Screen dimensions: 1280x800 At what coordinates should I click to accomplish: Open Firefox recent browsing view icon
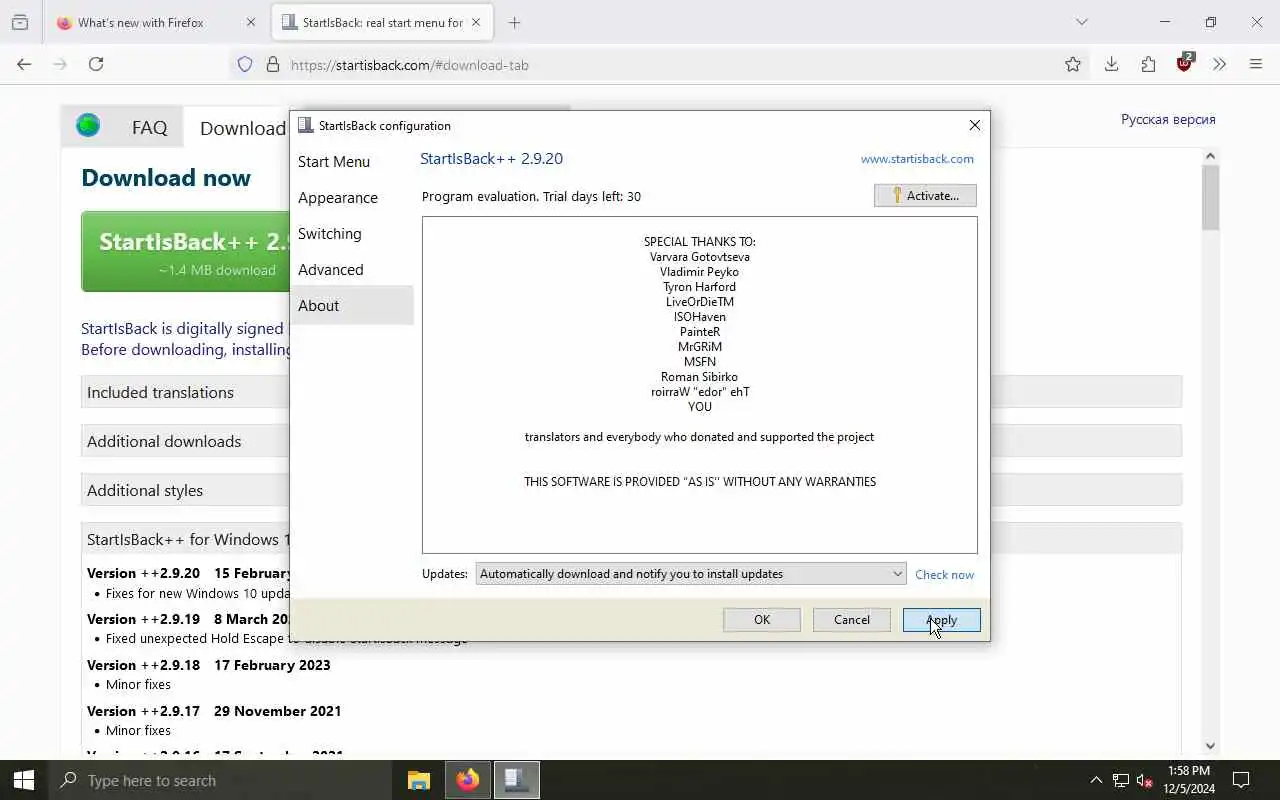pyautogui.click(x=20, y=22)
